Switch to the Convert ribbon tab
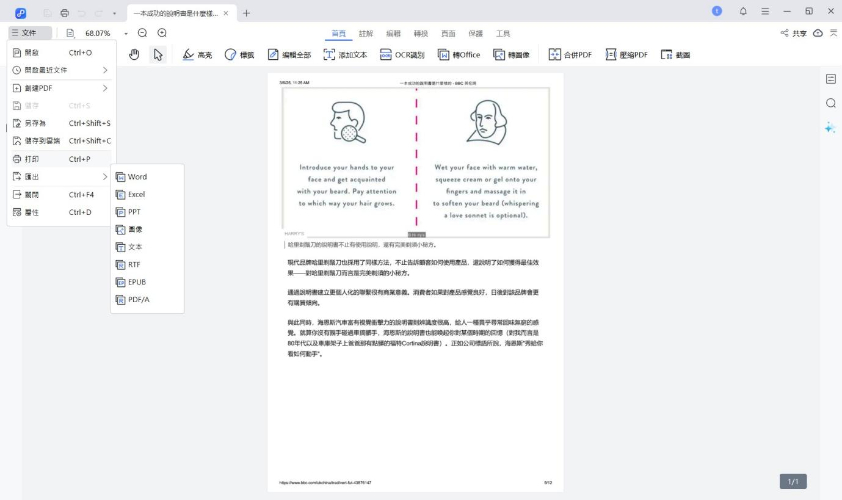The width and height of the screenshot is (842, 500). pos(420,33)
